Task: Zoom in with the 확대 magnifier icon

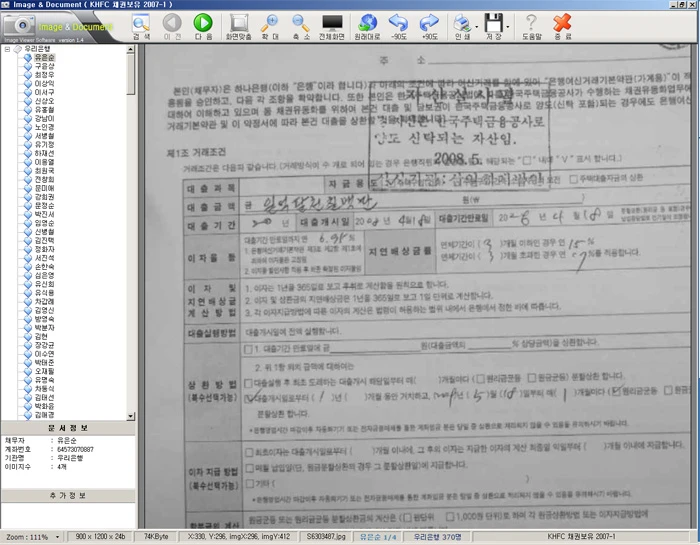Action: [x=270, y=26]
